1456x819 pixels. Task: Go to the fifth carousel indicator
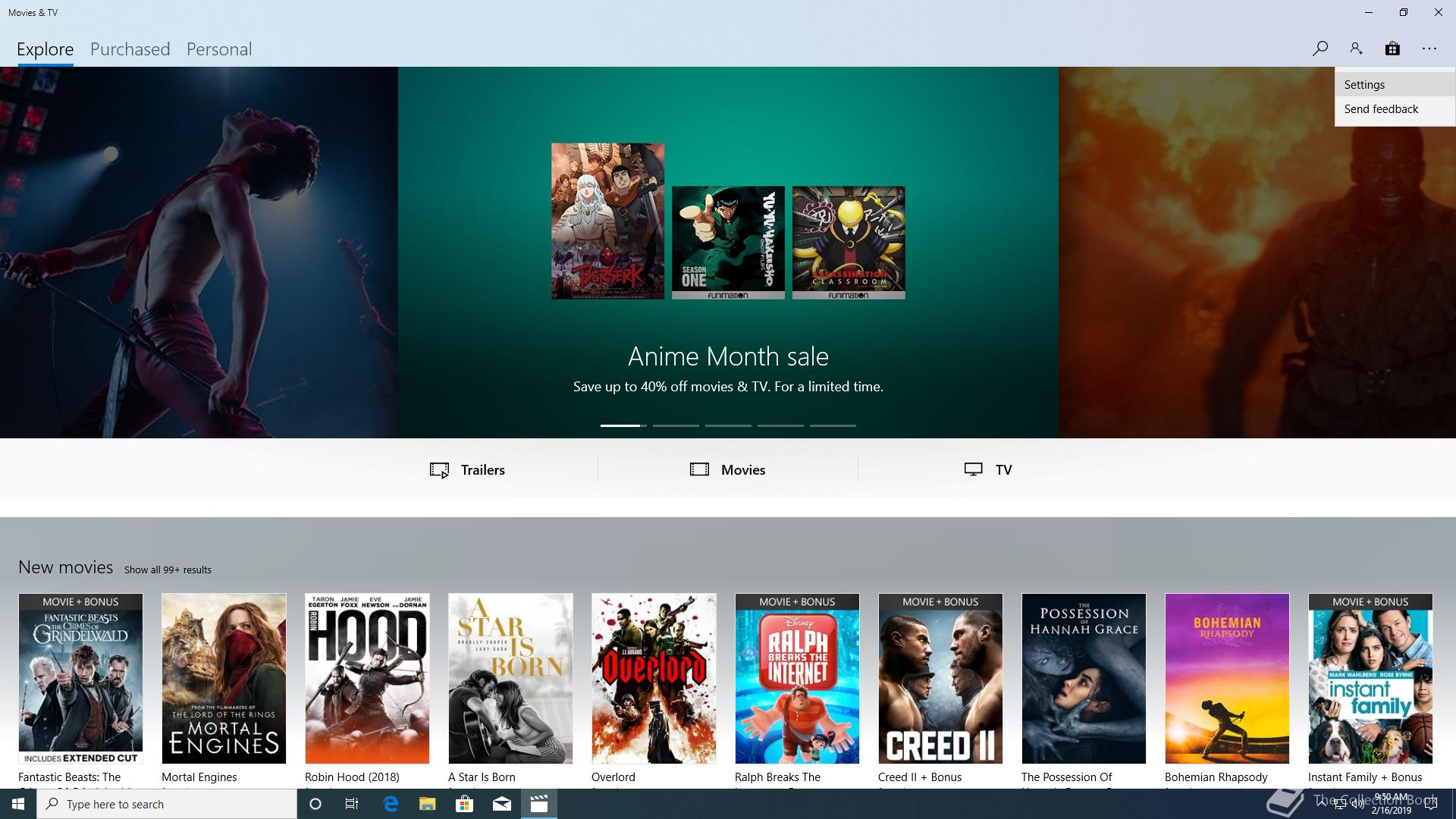(x=833, y=425)
